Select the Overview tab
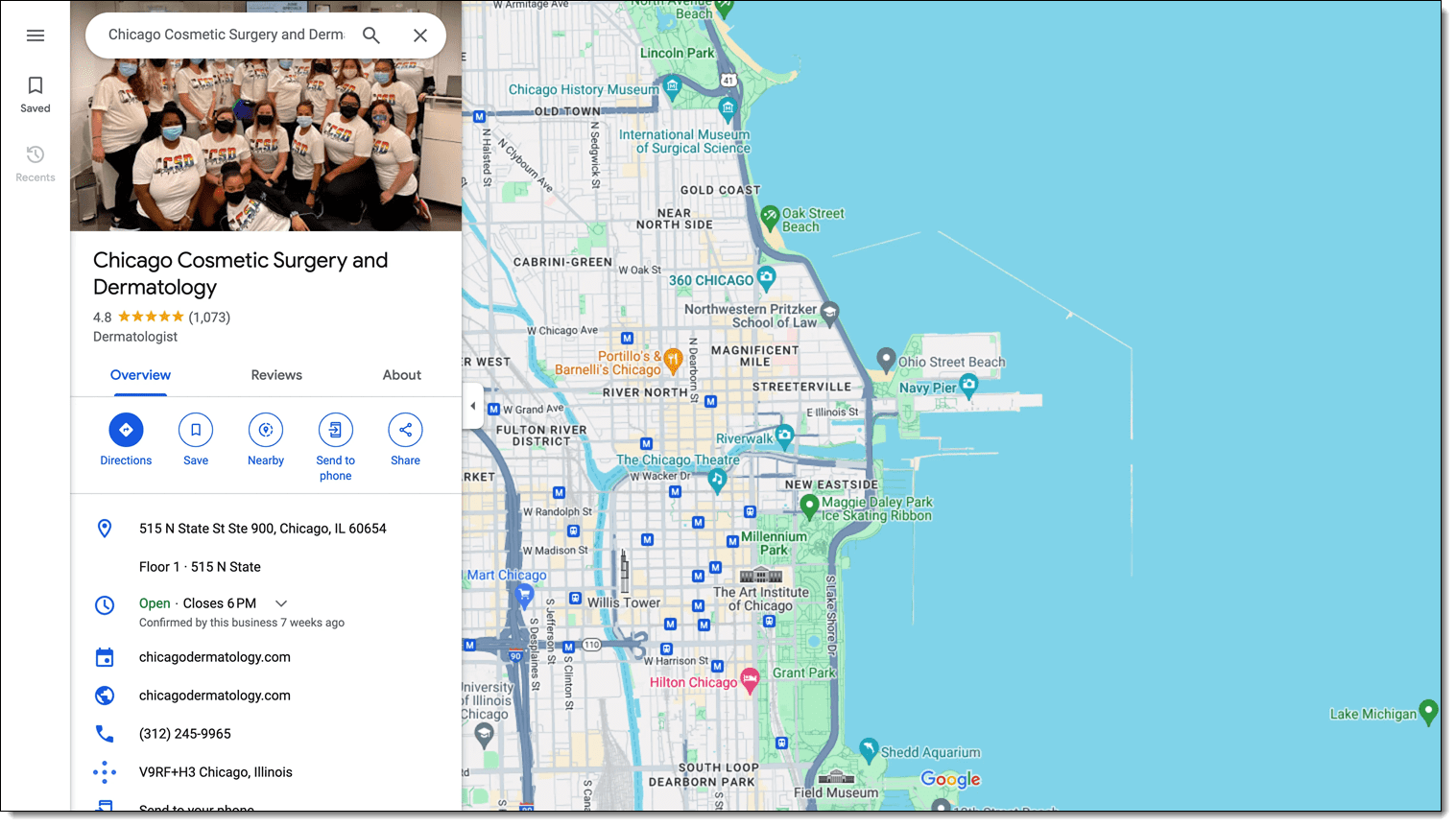1456x826 pixels. tap(140, 375)
